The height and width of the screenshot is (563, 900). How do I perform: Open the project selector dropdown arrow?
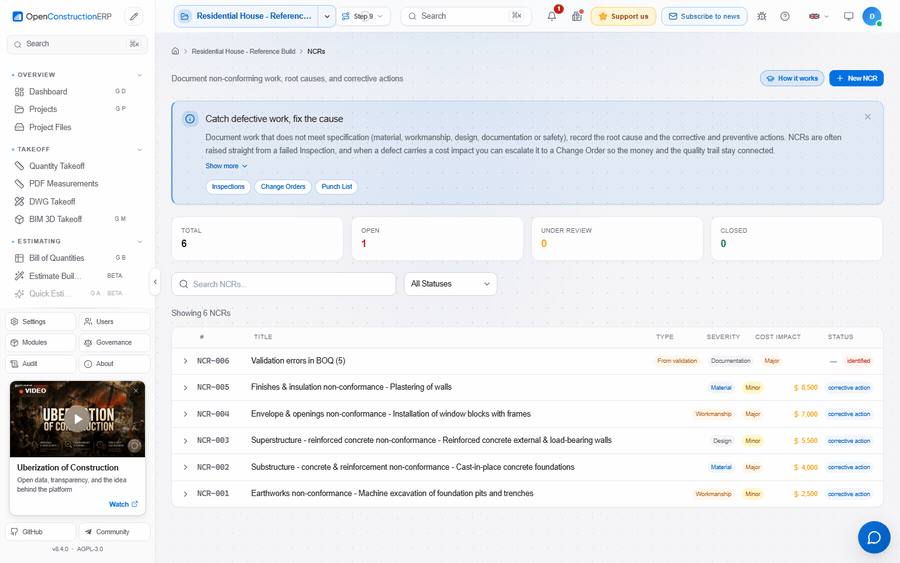pos(327,17)
